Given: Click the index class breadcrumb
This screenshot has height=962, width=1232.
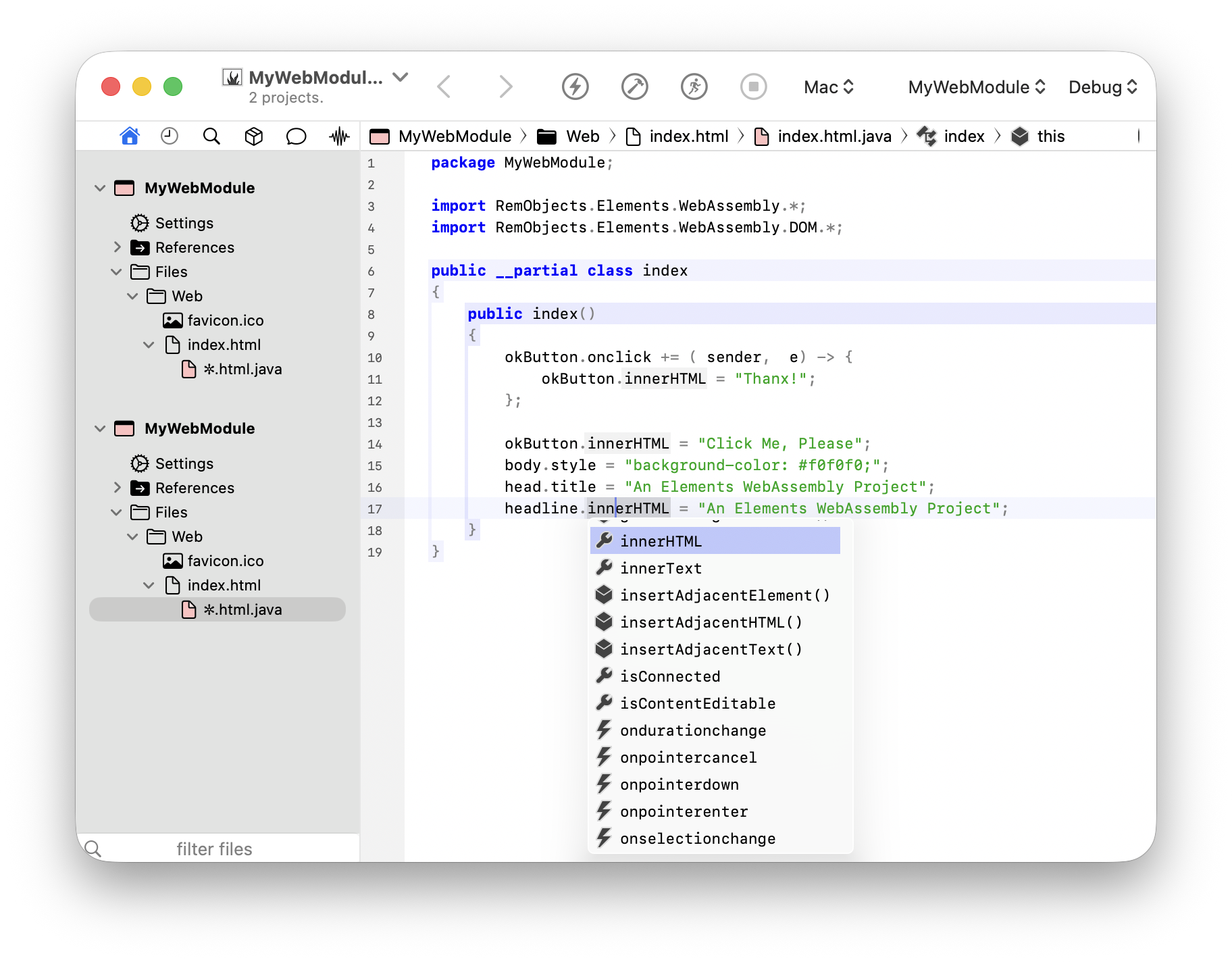Looking at the screenshot, I should click(951, 136).
